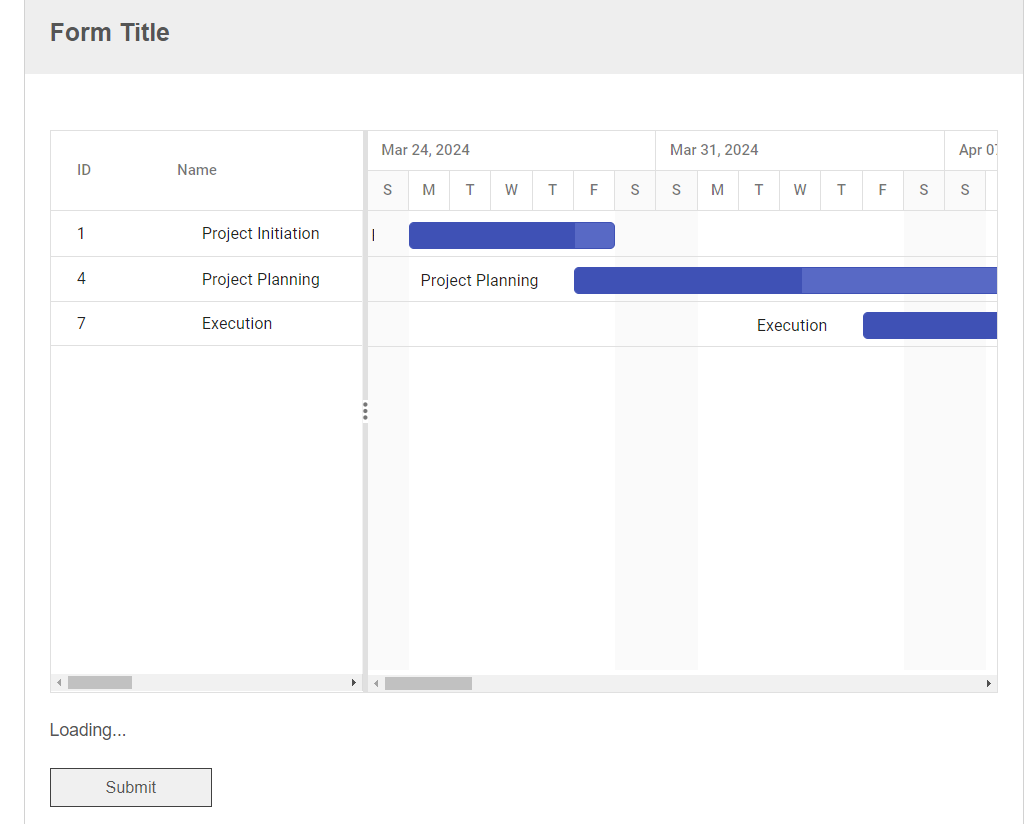Click the timeline horizontal scrollbar thumb
The image size is (1030, 824).
click(x=428, y=684)
